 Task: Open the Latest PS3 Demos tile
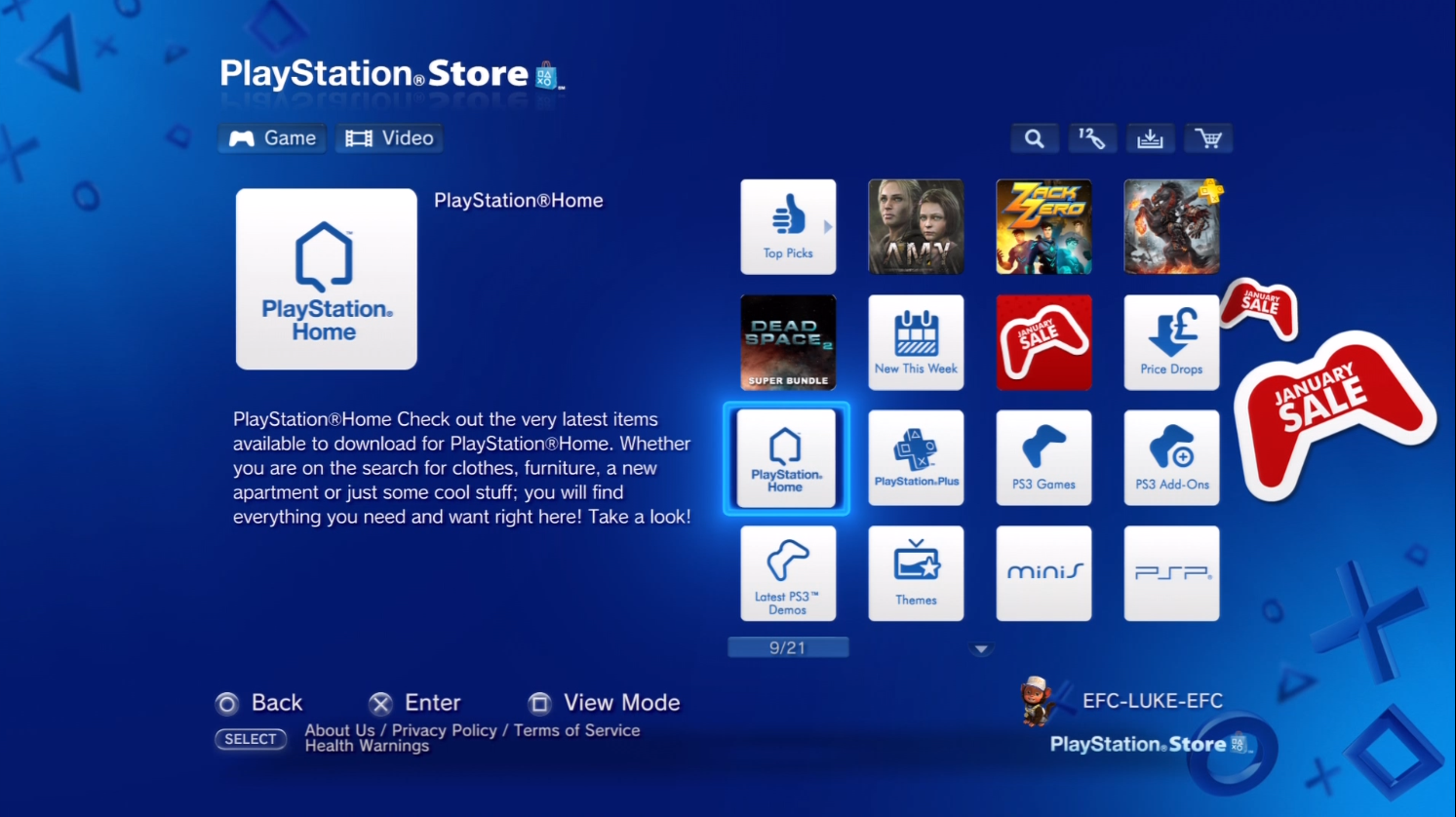pos(787,573)
